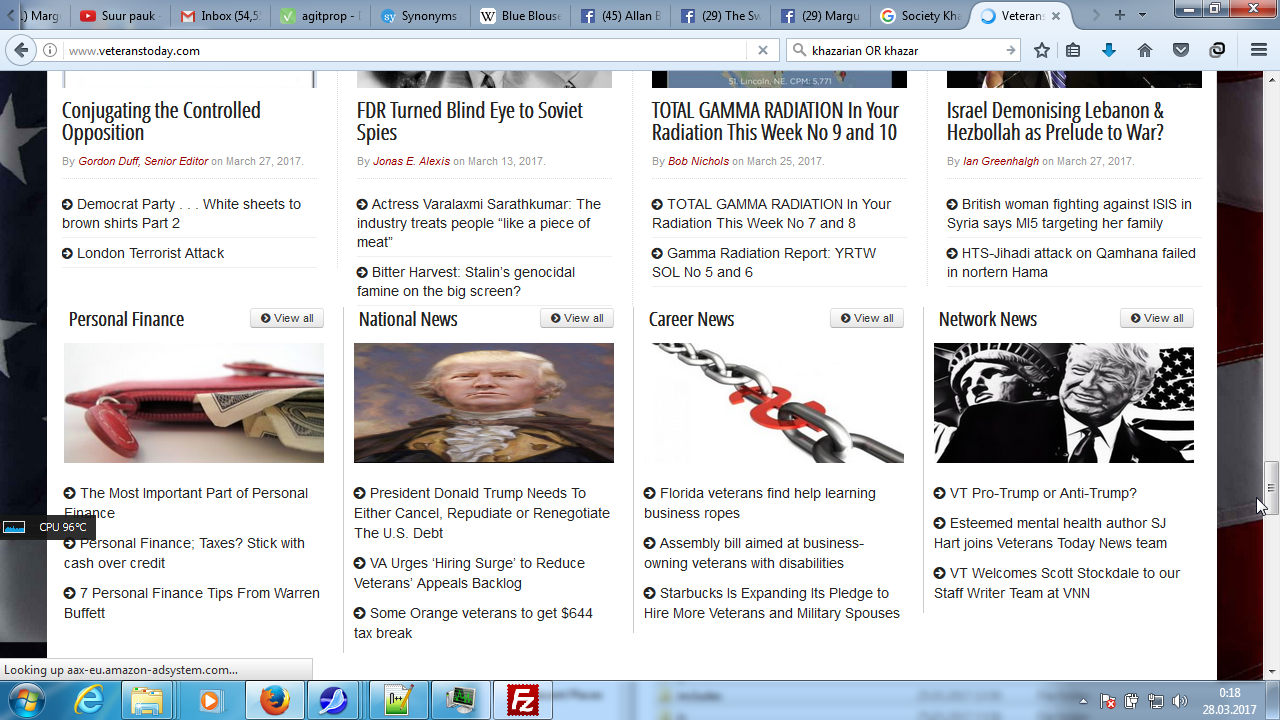Click the search box with 'khazarian OR khazar'
The height and width of the screenshot is (720, 1280).
905,50
